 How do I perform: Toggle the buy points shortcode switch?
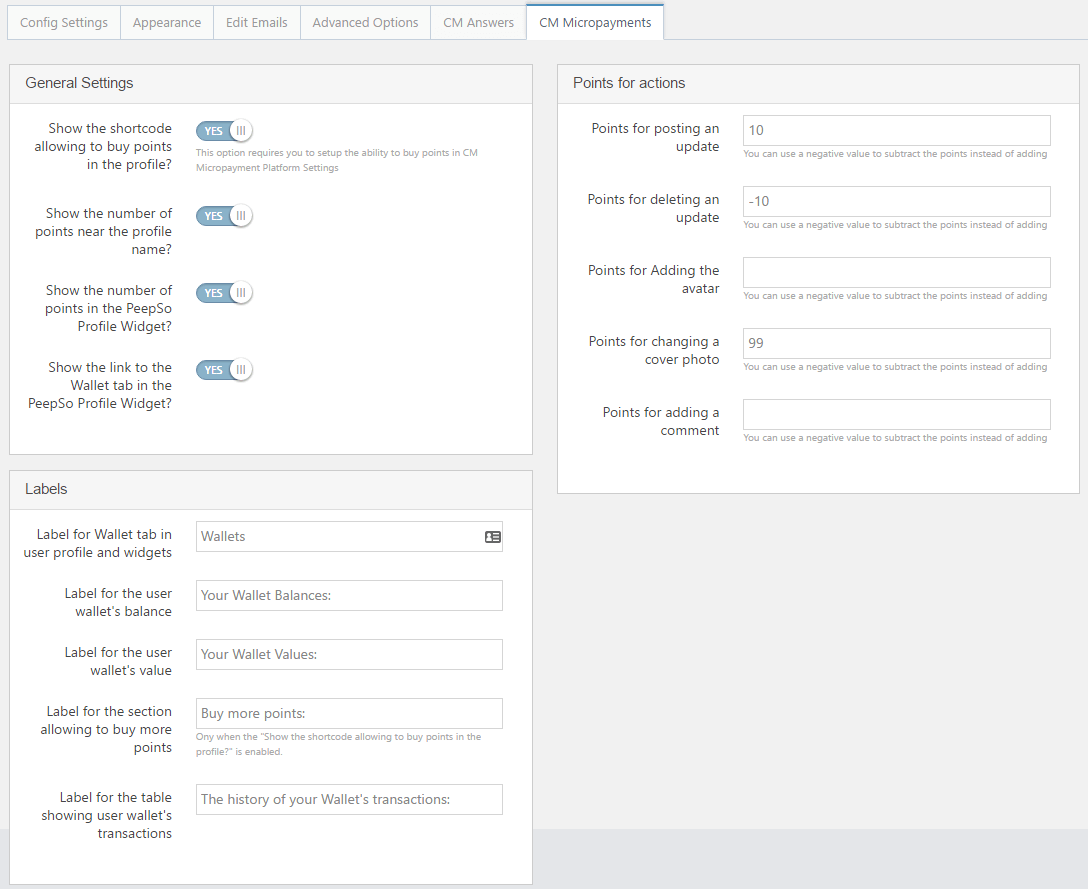[x=224, y=131]
